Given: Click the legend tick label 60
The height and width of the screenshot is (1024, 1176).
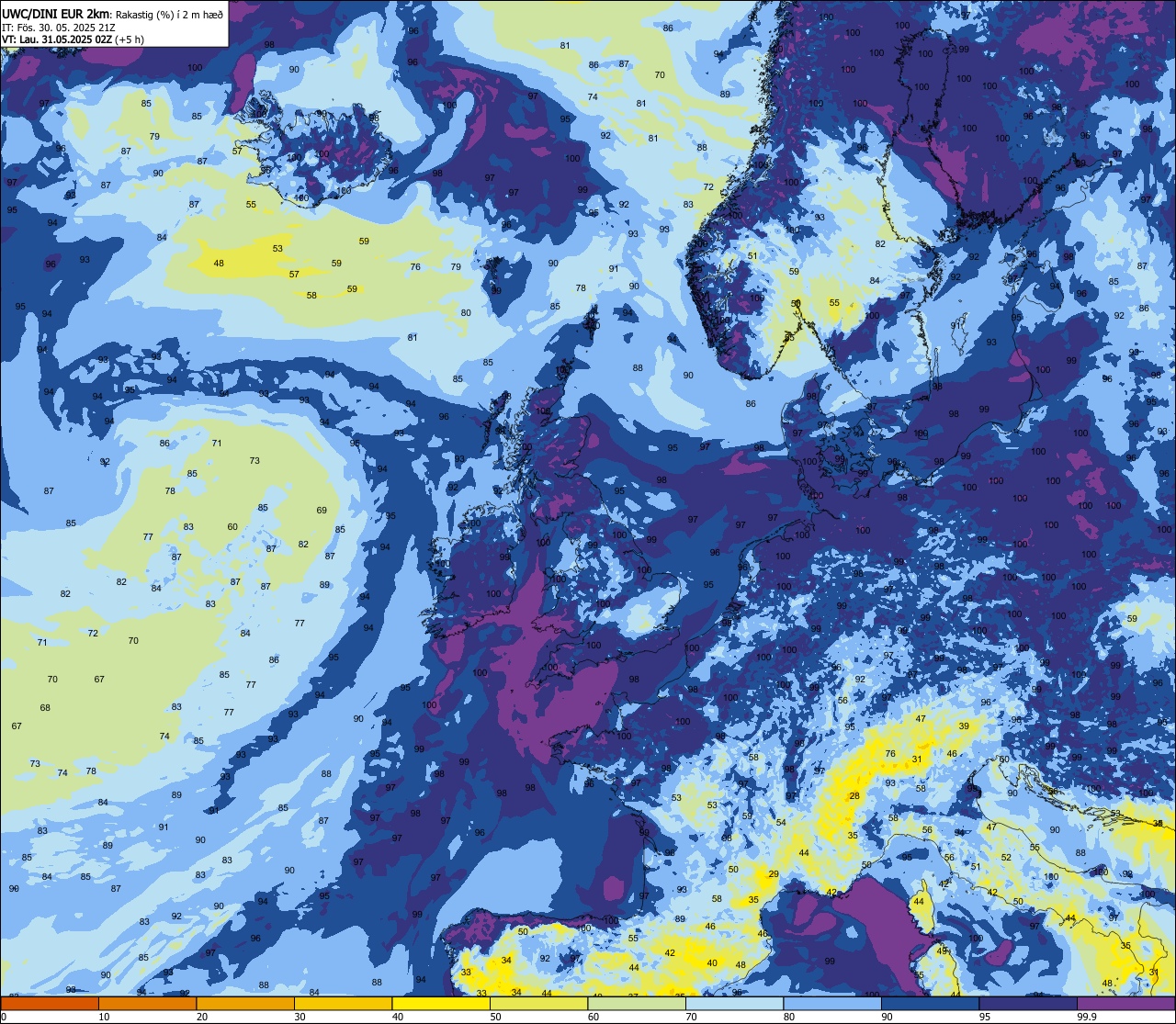Looking at the screenshot, I should [x=594, y=1018].
